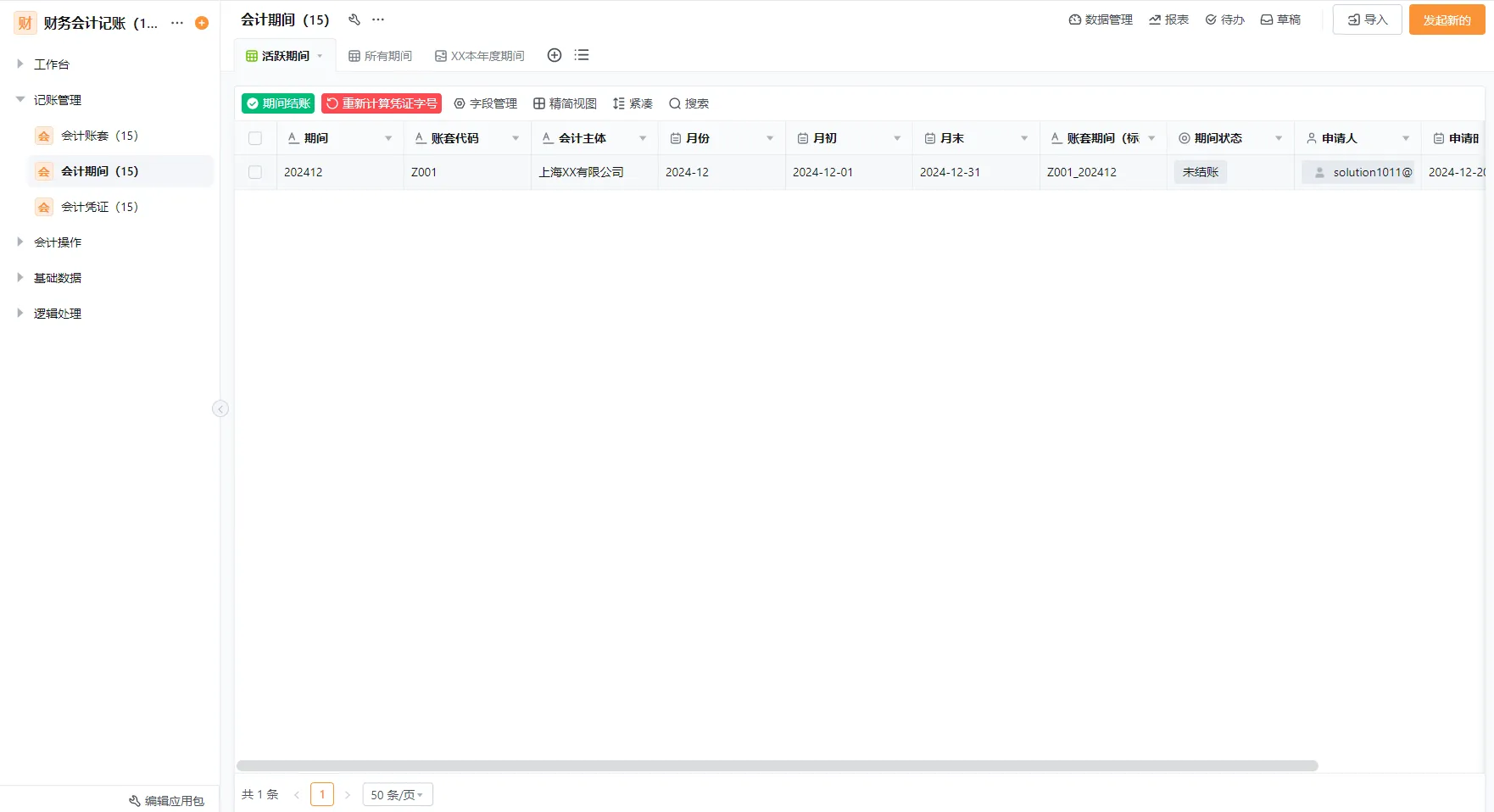
Task: Open 数据管理 data management
Action: point(1100,19)
